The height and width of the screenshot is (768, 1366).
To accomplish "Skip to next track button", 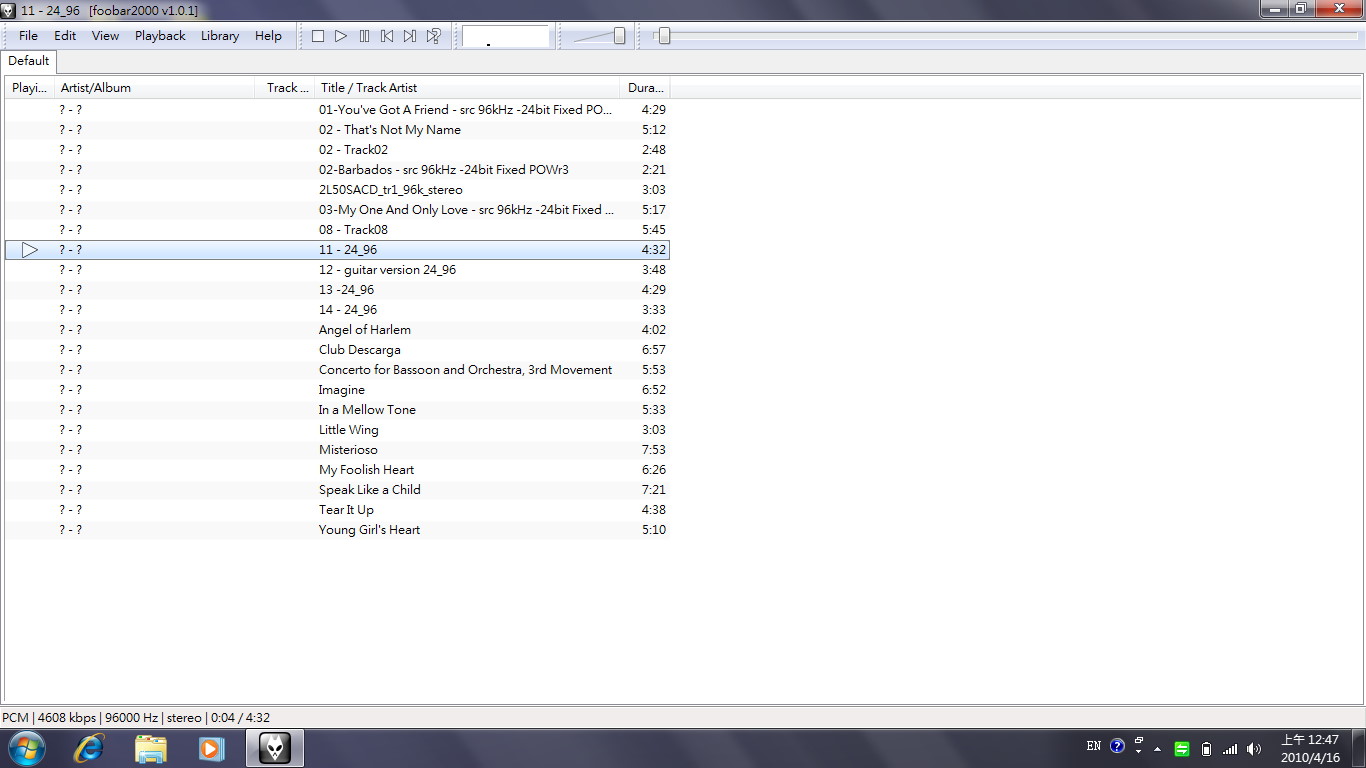I will tap(410, 36).
